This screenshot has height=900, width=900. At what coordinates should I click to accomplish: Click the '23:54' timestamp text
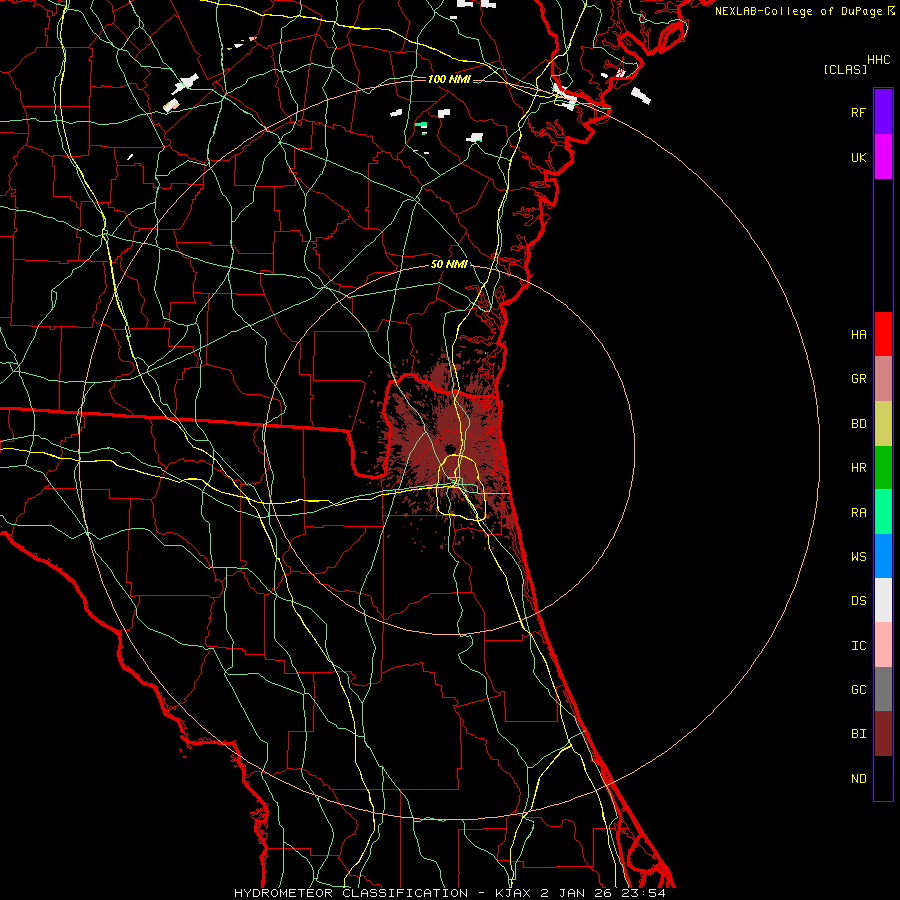(643, 893)
